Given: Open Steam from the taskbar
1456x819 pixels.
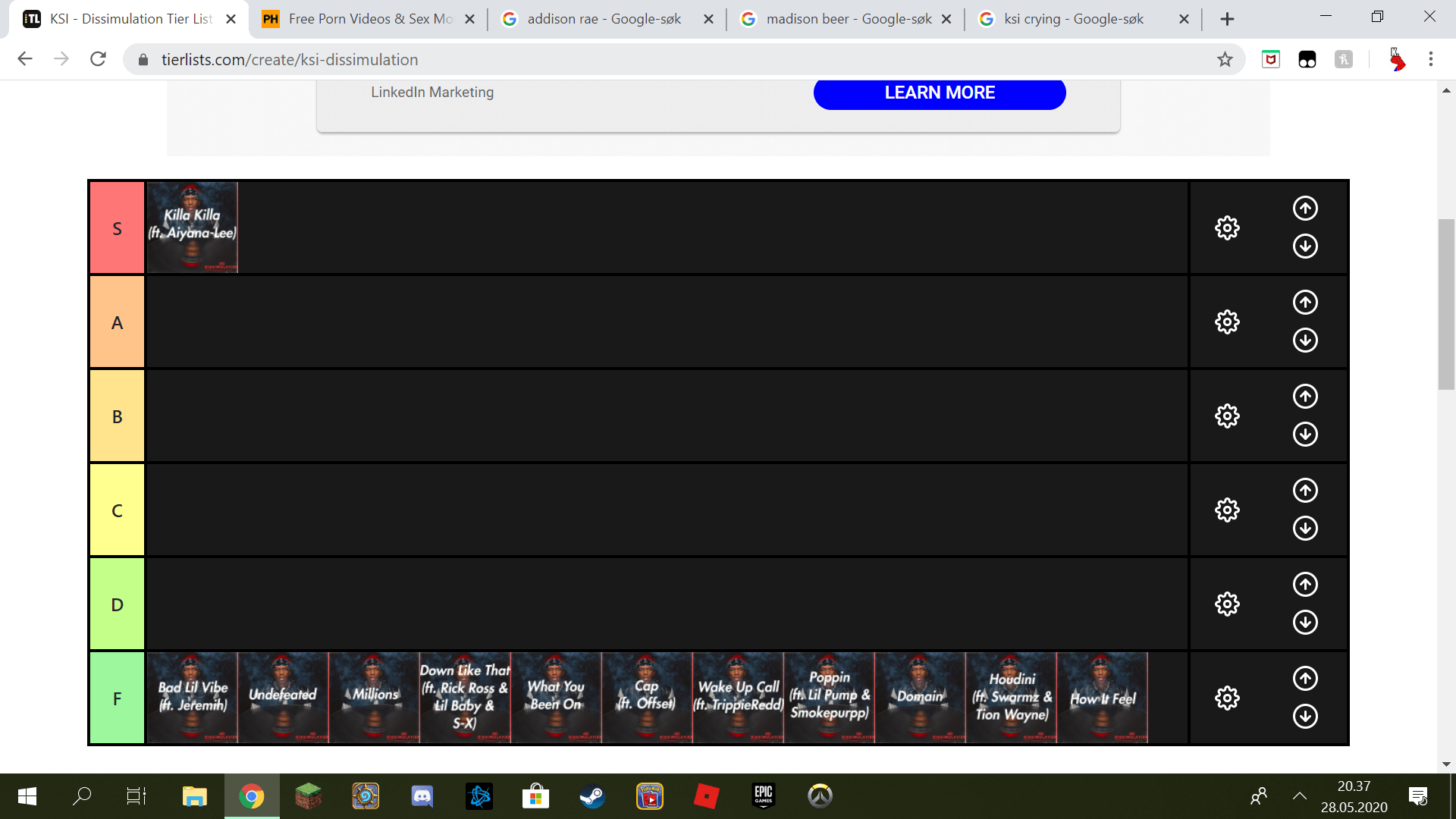Looking at the screenshot, I should click(x=593, y=796).
